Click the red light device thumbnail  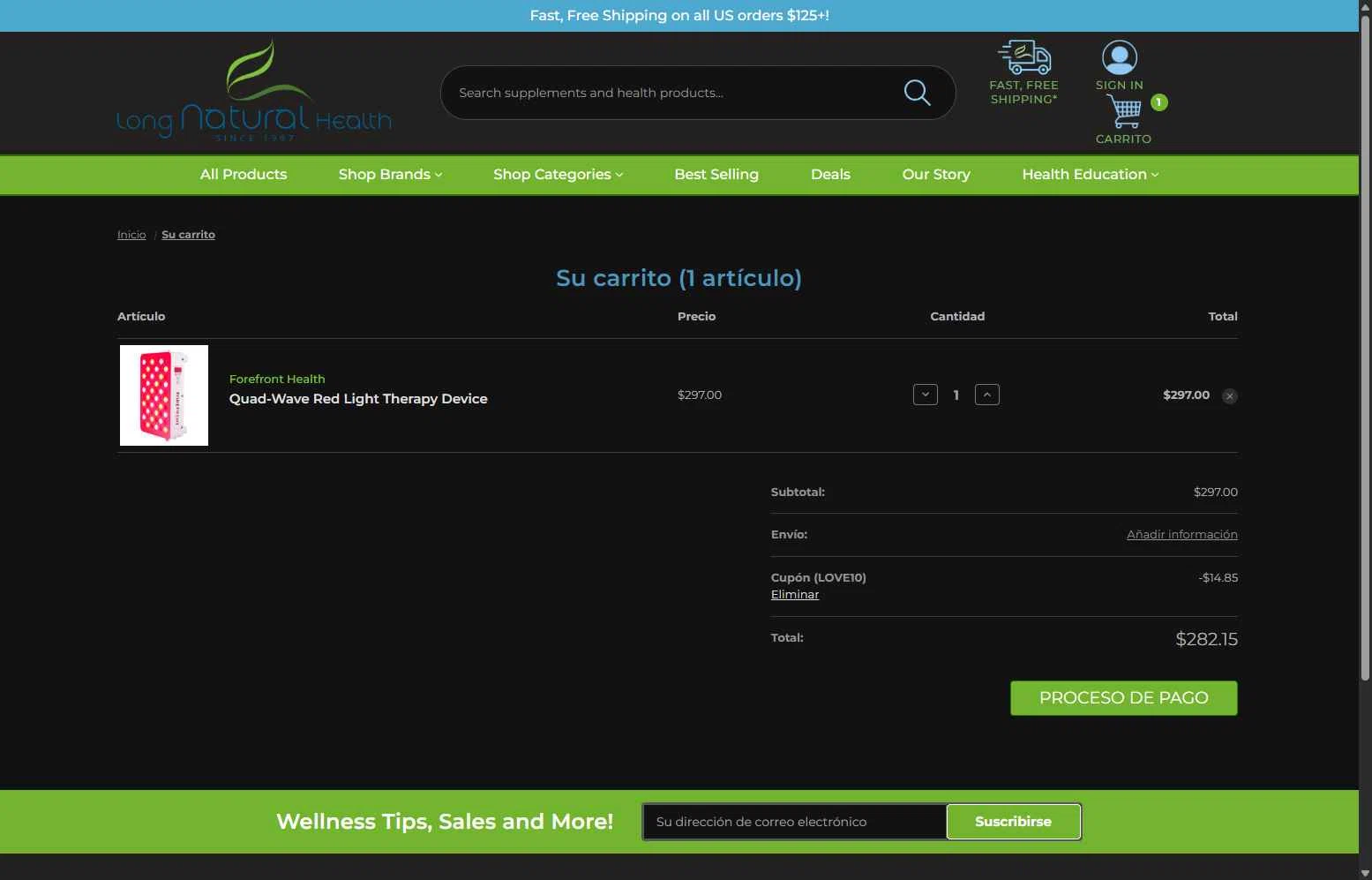164,395
